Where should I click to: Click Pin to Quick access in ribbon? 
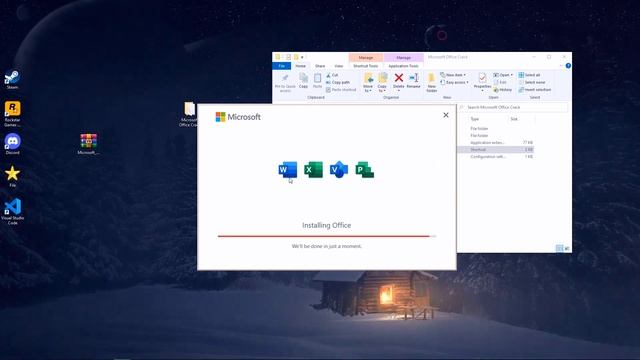click(x=285, y=83)
